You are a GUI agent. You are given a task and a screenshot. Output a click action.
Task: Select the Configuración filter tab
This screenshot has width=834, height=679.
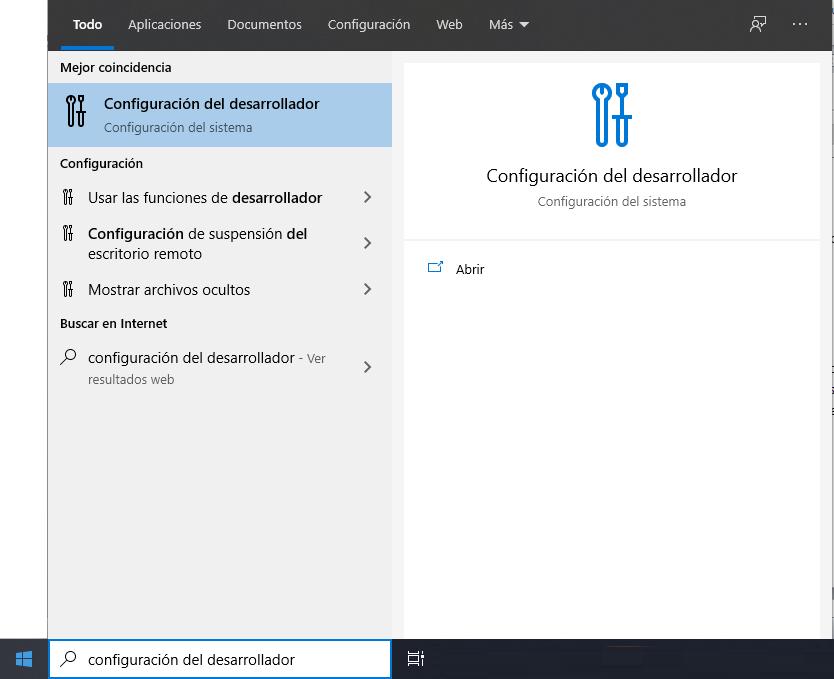[x=369, y=24]
